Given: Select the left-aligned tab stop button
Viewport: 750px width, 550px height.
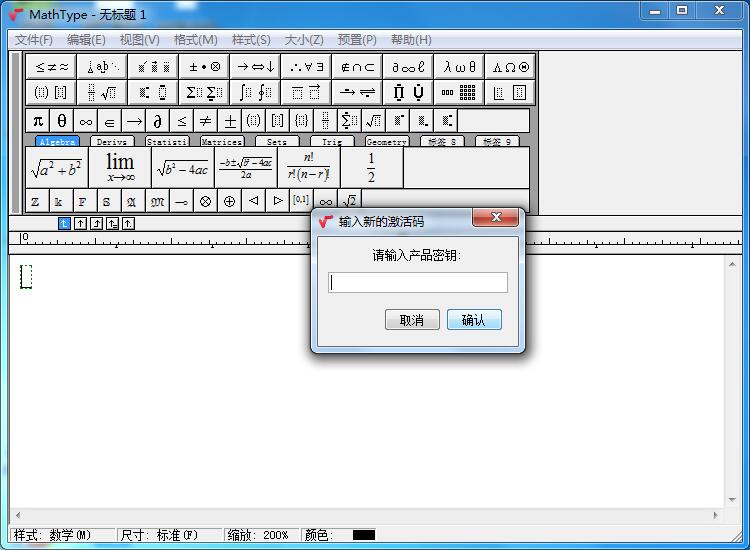Looking at the screenshot, I should pos(64,223).
